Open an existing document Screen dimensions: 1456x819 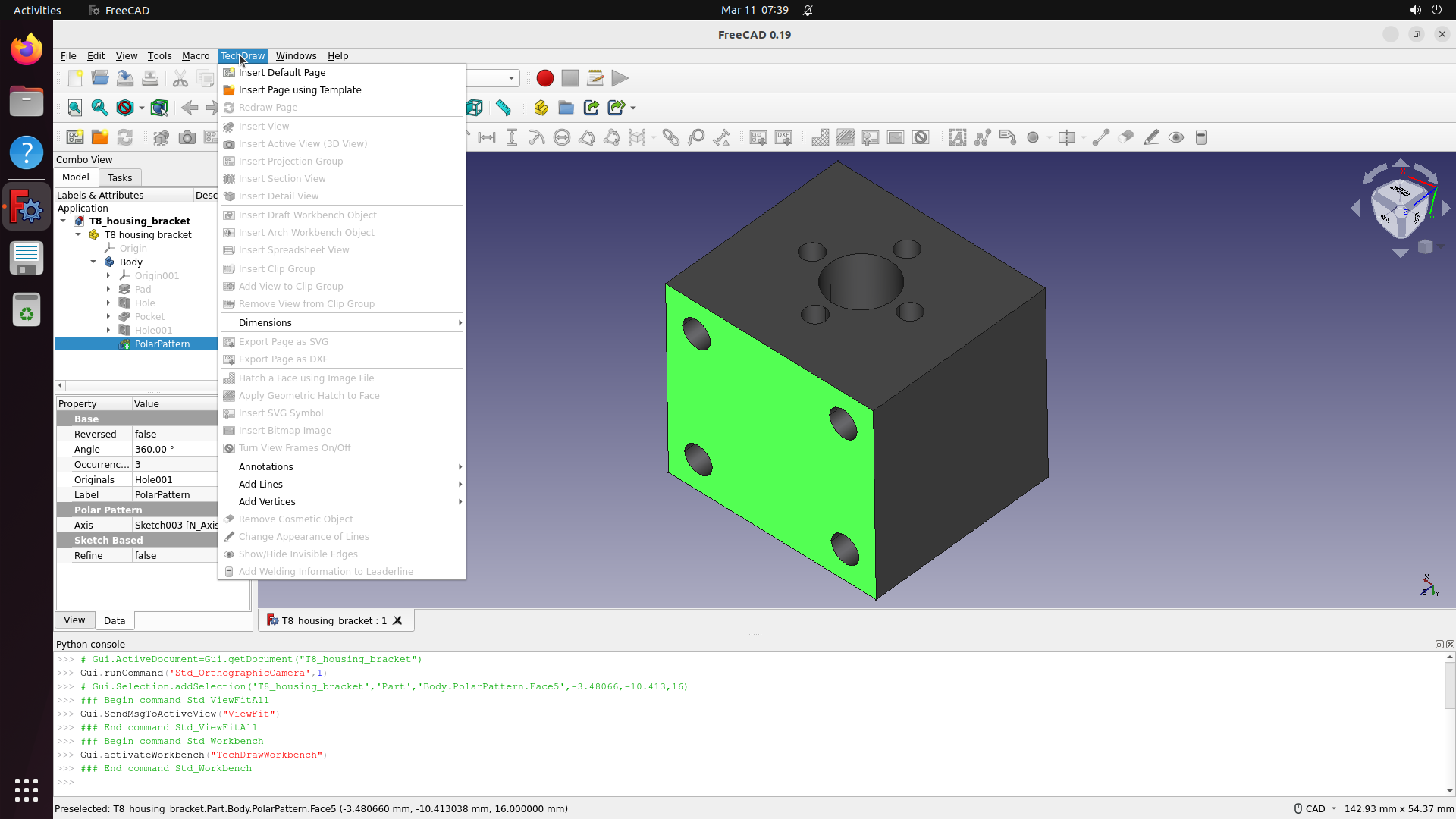(x=99, y=77)
